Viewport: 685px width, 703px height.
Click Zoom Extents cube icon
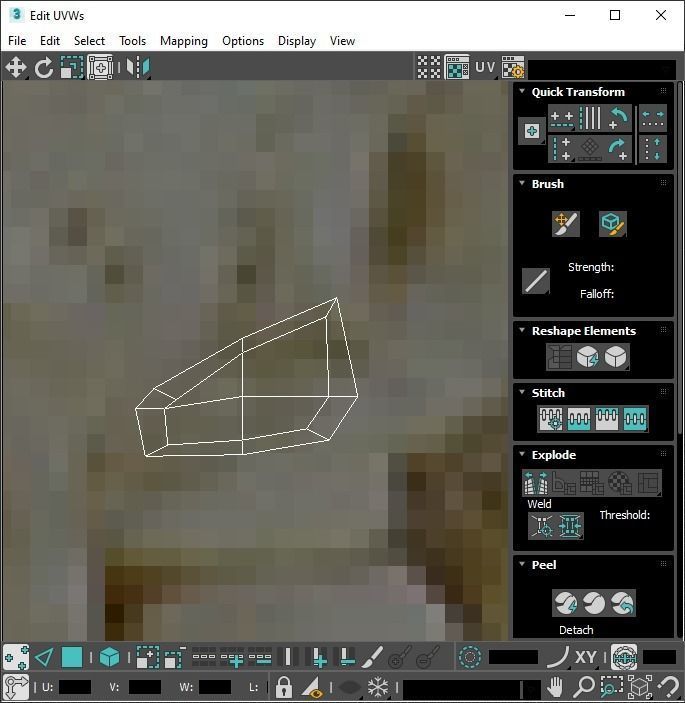tap(640, 687)
